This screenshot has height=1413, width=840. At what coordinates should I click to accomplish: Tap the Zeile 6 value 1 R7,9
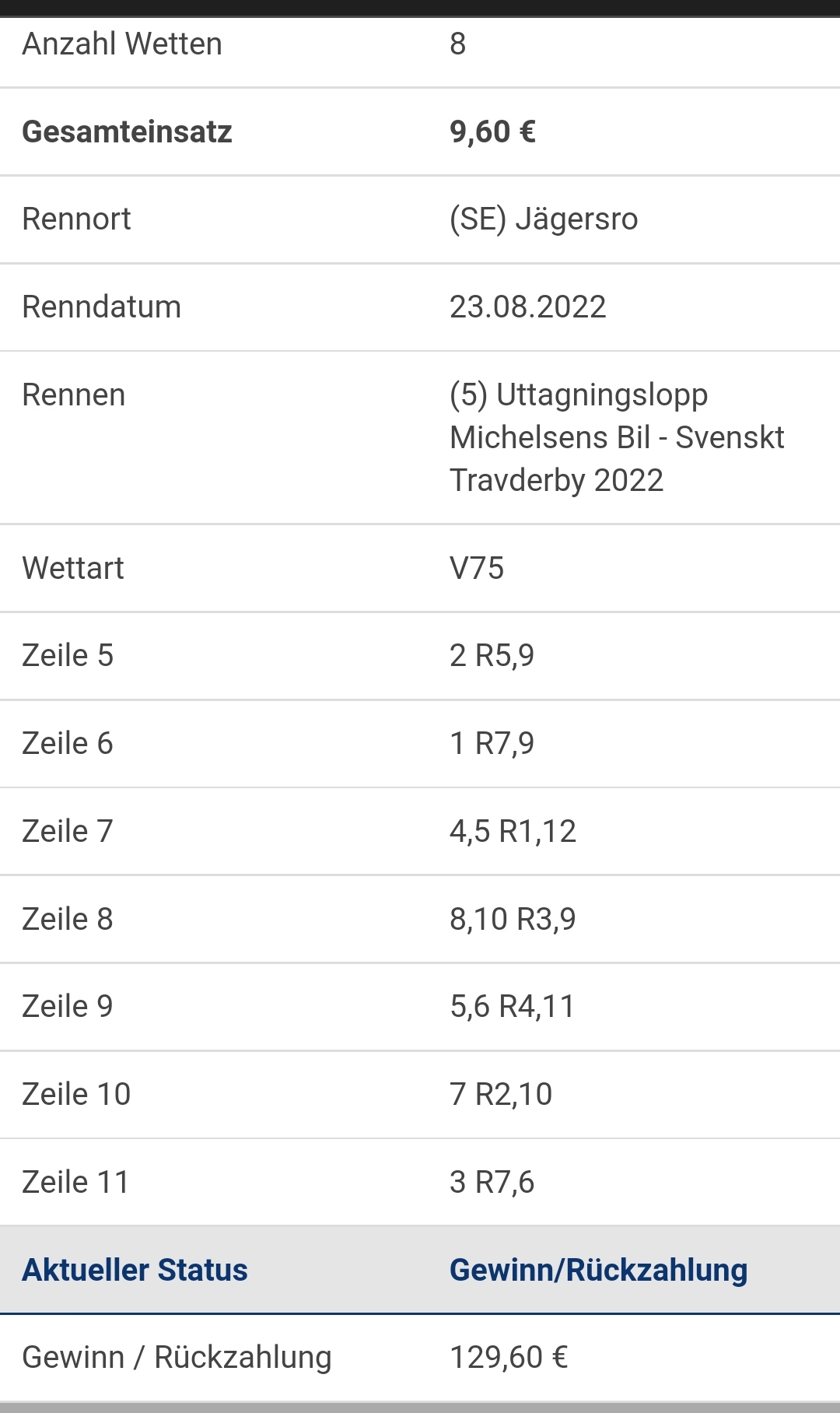click(x=492, y=744)
